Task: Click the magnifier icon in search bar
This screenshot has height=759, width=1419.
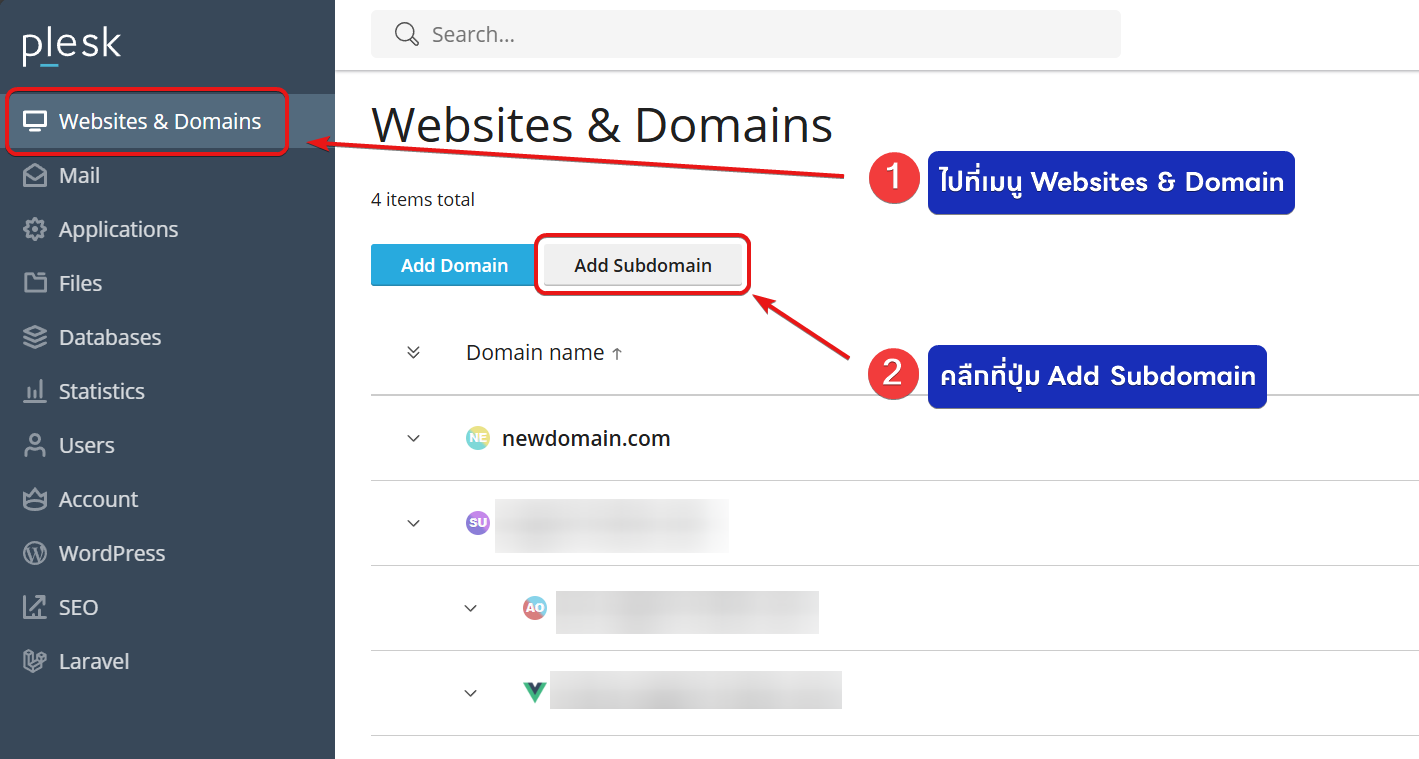Action: tap(406, 34)
